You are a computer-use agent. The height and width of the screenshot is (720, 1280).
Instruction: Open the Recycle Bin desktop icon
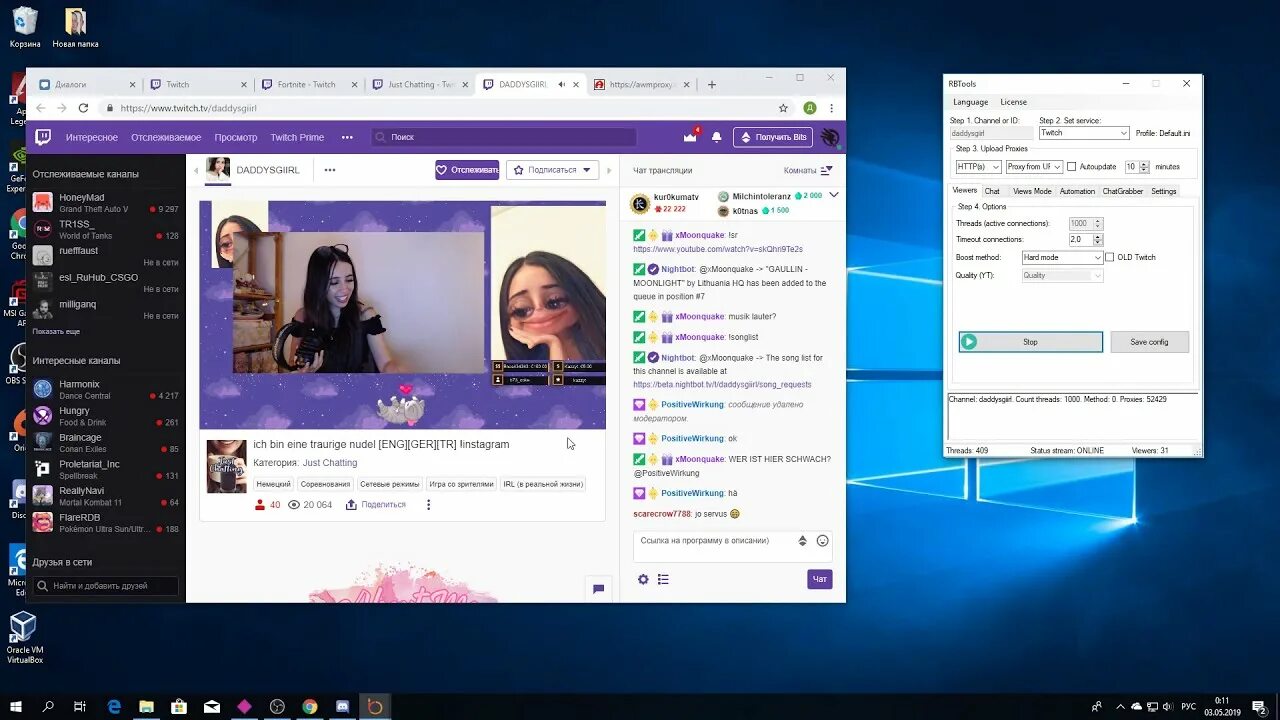coord(25,28)
